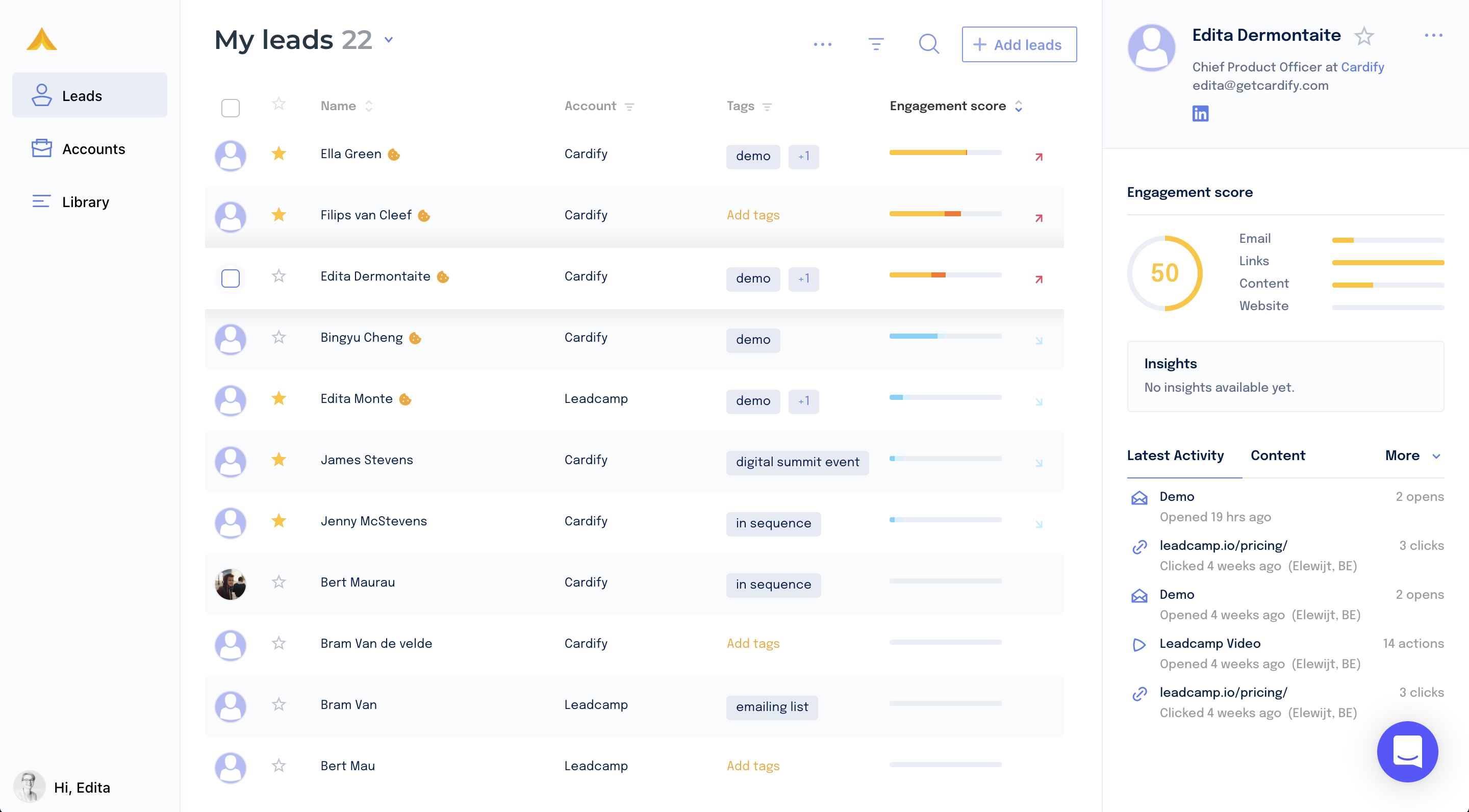The width and height of the screenshot is (1469, 812).
Task: Star the lead Bert Maurau
Action: pos(279,582)
